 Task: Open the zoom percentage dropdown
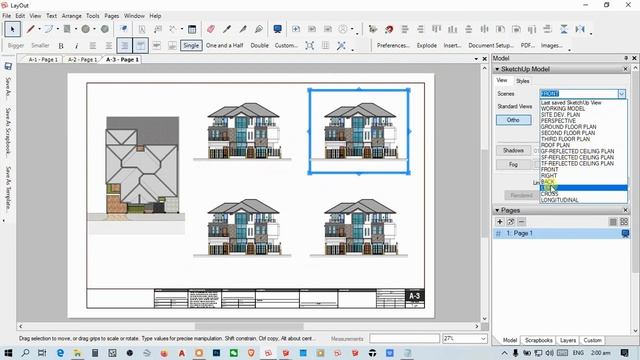click(483, 338)
